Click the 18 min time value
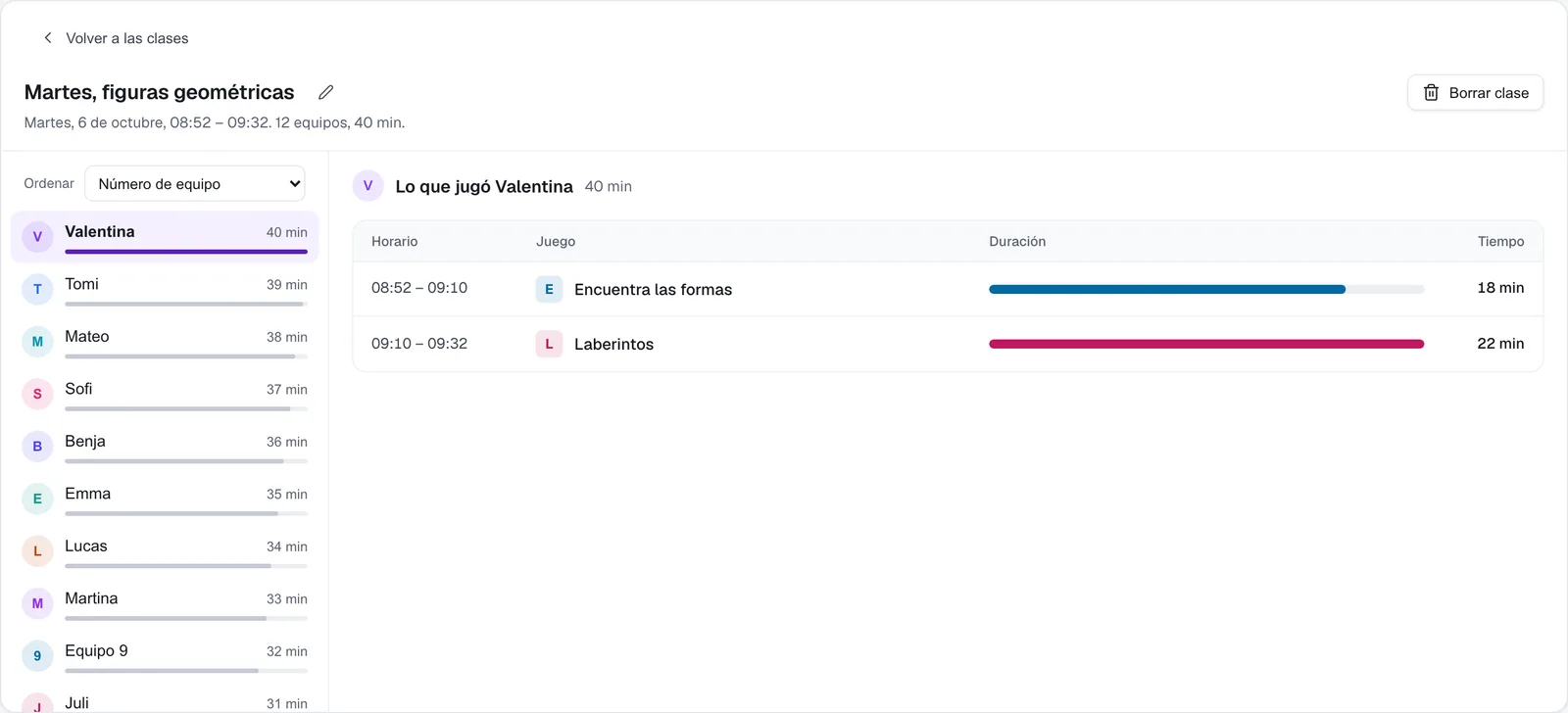 point(1500,288)
